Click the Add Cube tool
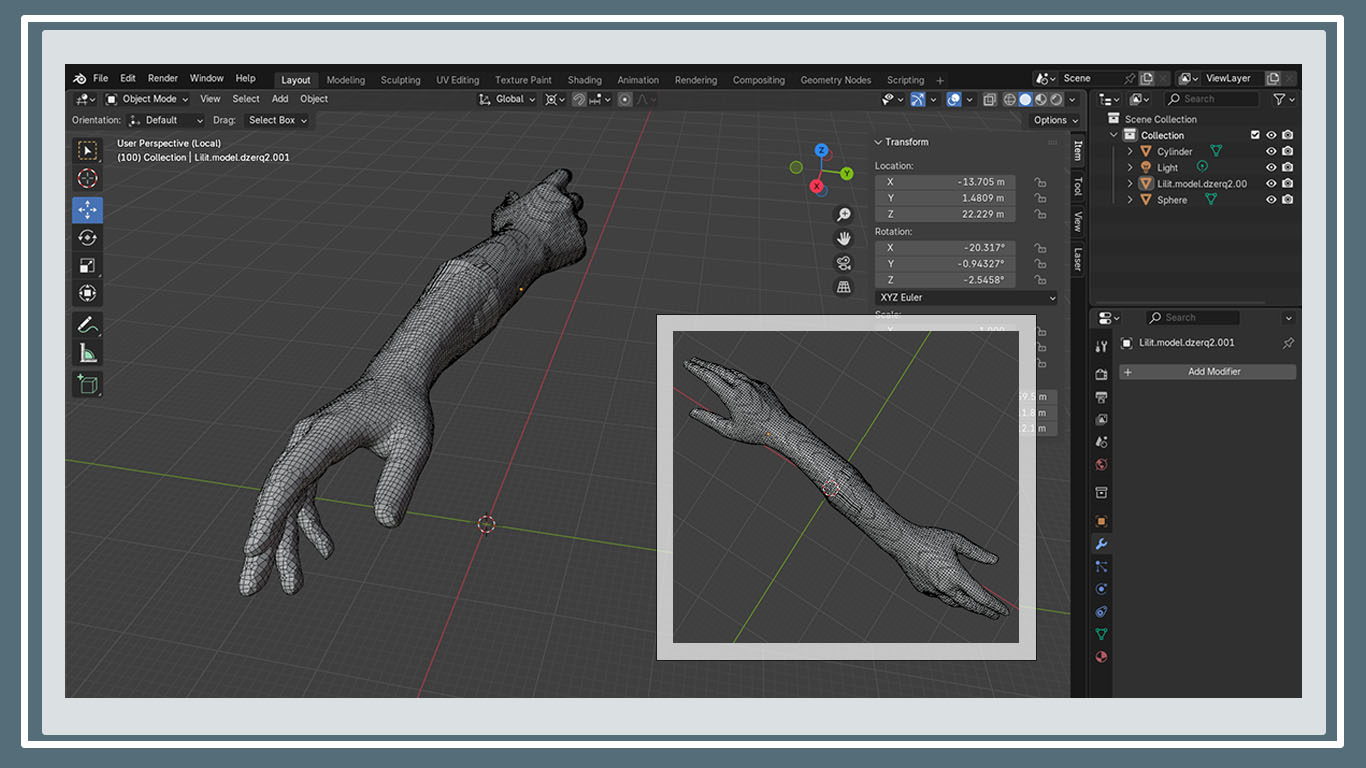The height and width of the screenshot is (768, 1366). [87, 384]
